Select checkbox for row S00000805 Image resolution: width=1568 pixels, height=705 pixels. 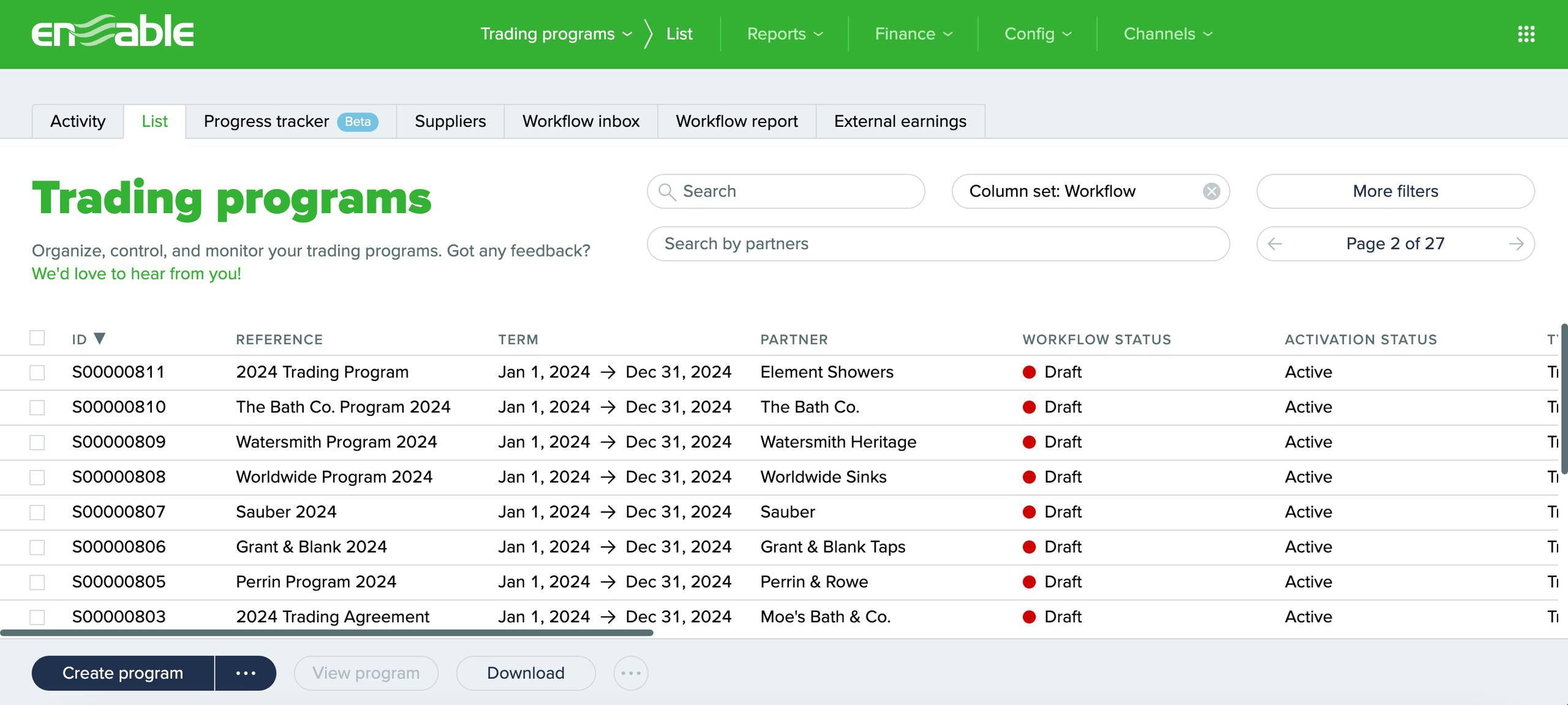tap(37, 582)
